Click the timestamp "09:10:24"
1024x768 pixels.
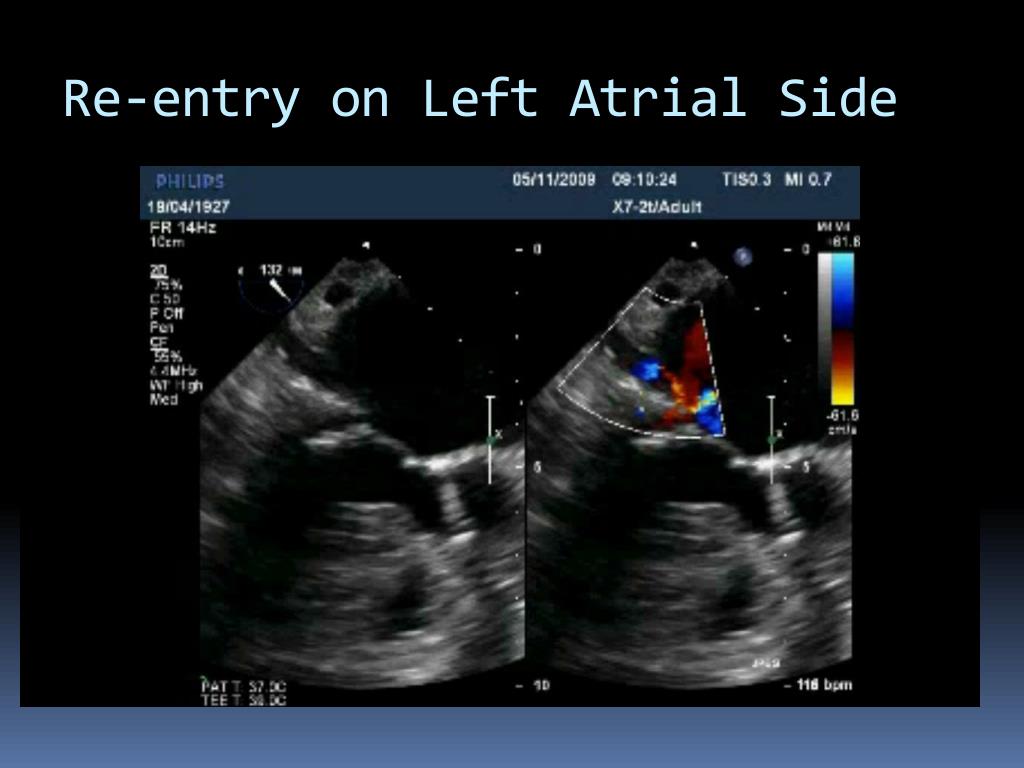click(644, 179)
